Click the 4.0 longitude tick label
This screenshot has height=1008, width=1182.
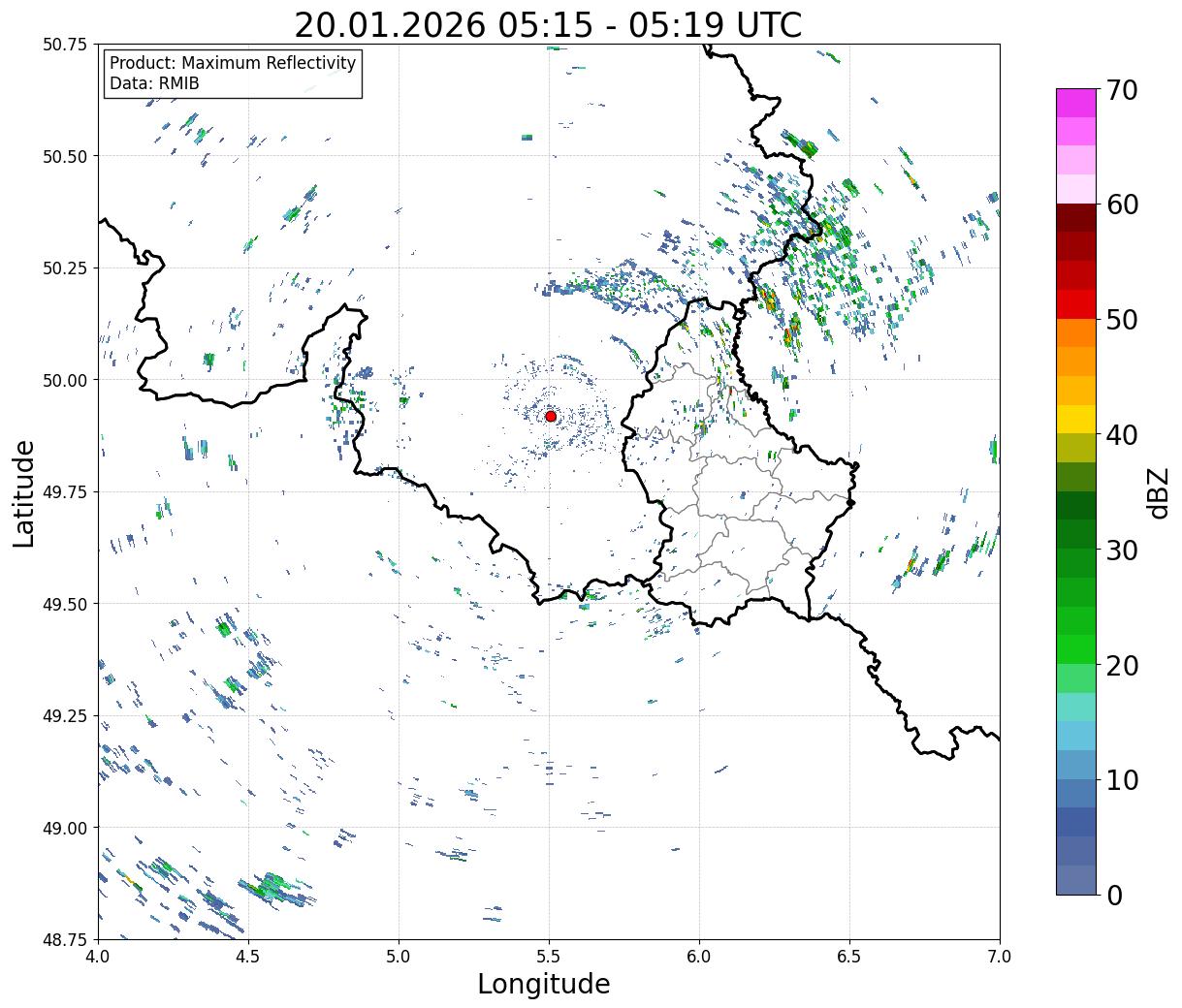coord(98,956)
